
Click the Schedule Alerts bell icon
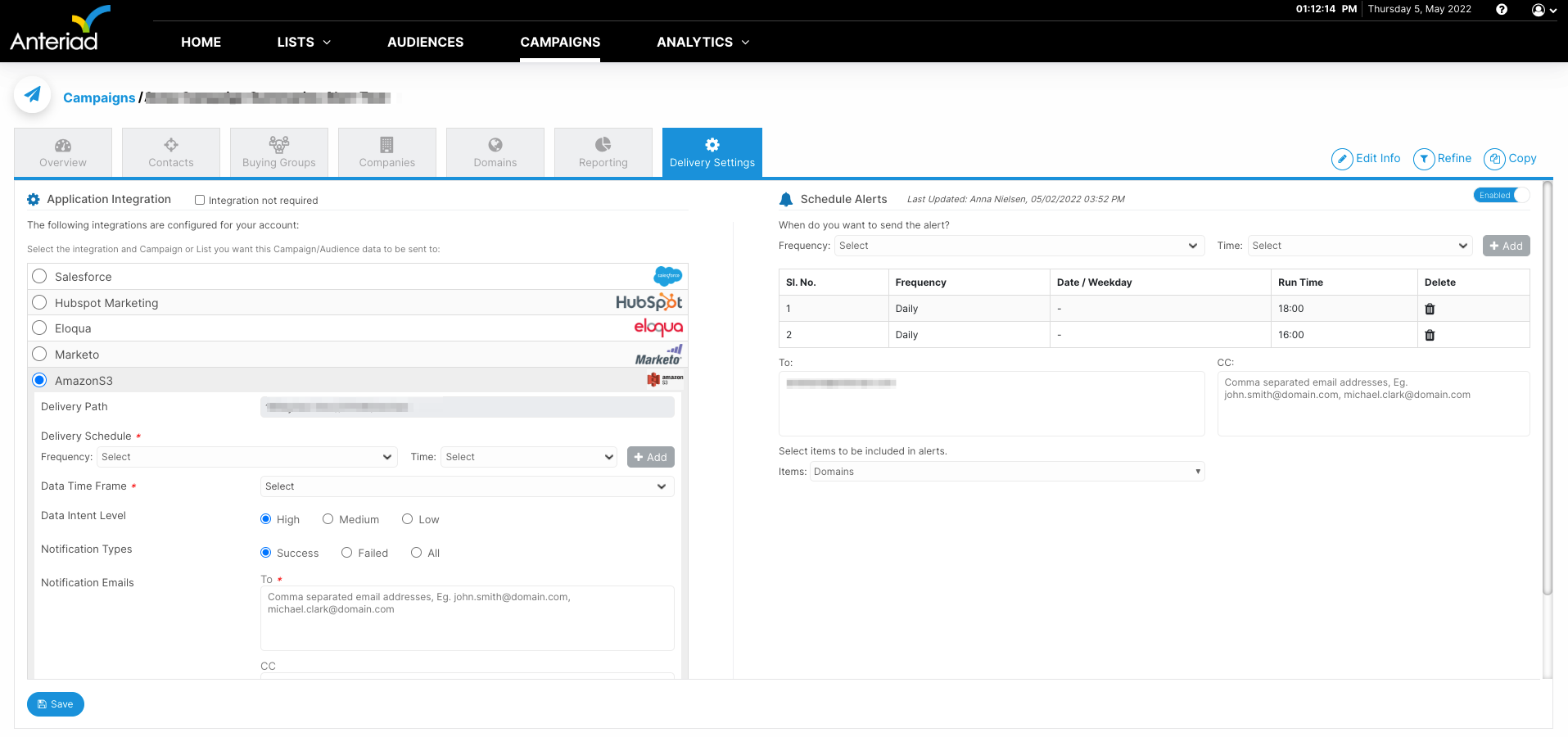(786, 199)
